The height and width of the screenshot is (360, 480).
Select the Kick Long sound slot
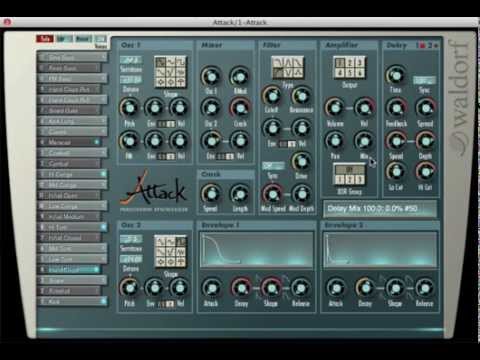pos(72,121)
